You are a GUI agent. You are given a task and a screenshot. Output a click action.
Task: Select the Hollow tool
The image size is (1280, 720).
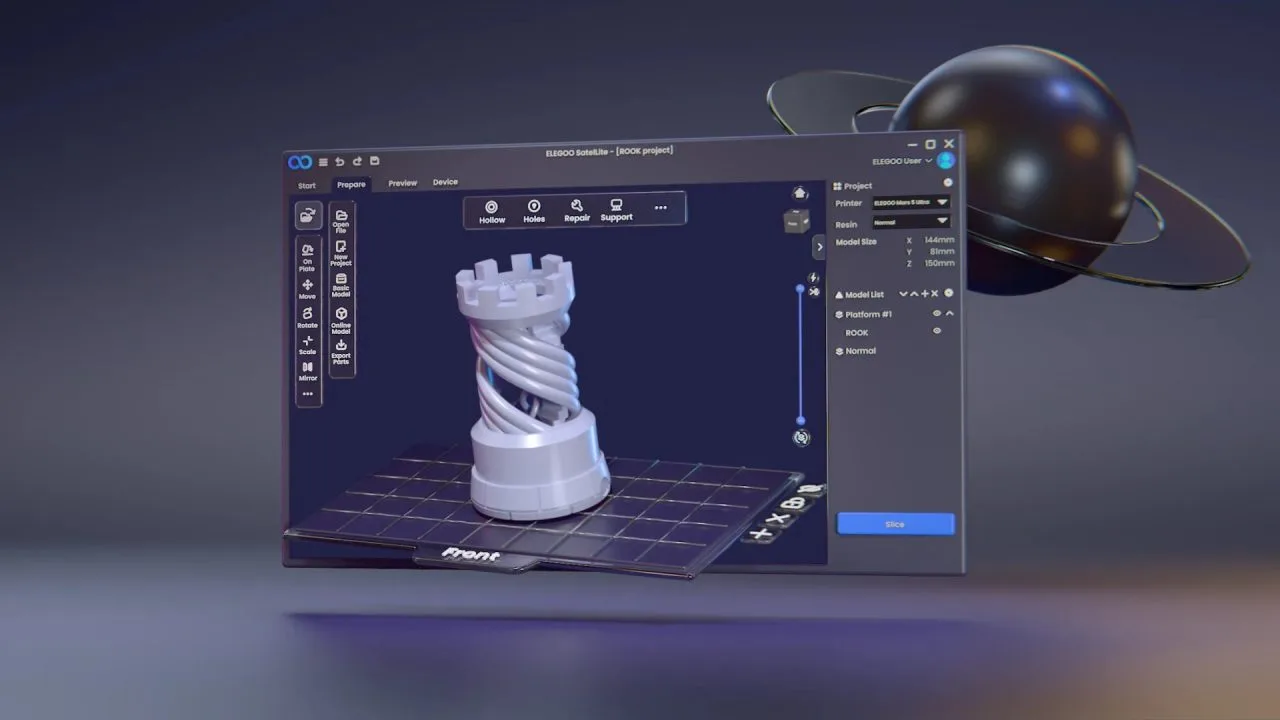point(492,212)
